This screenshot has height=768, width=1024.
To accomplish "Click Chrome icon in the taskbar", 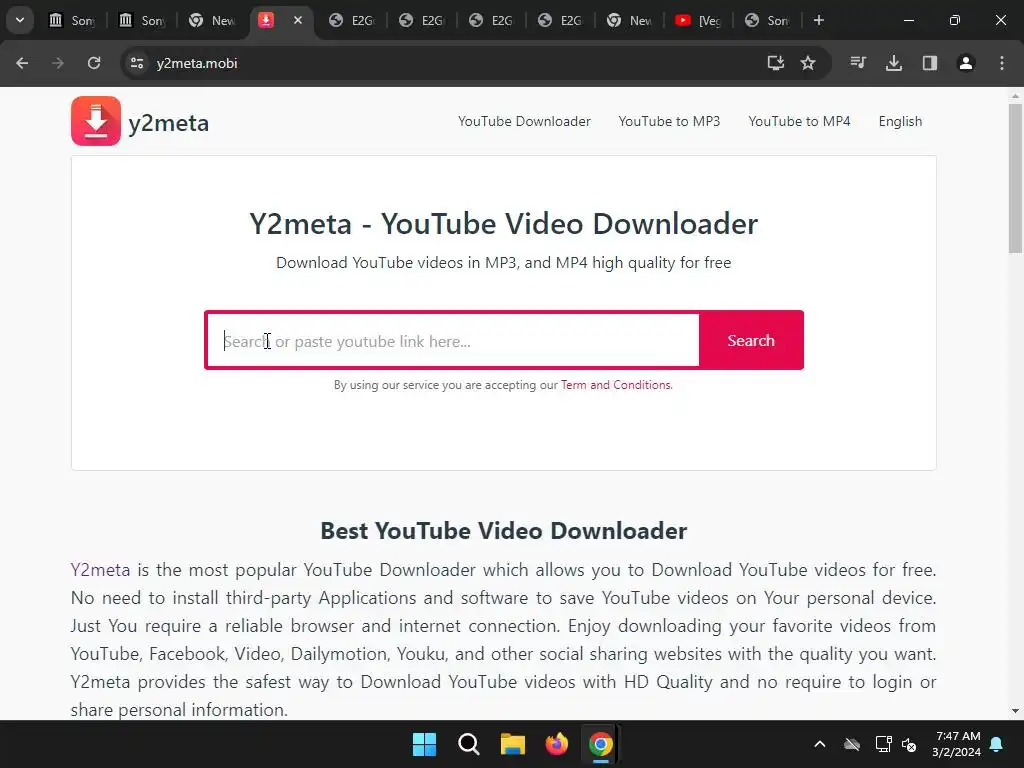I will click(x=601, y=744).
